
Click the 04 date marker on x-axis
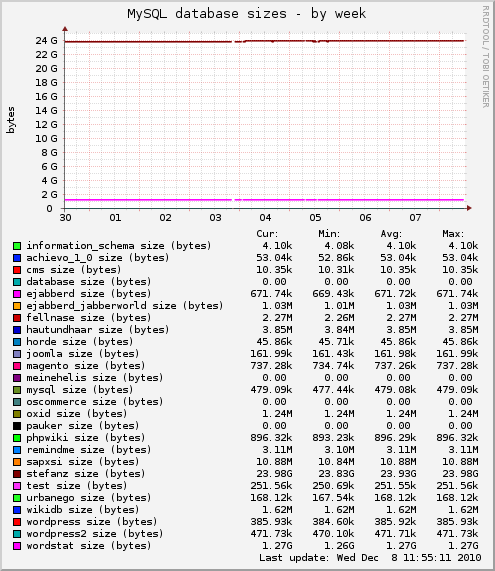265,218
